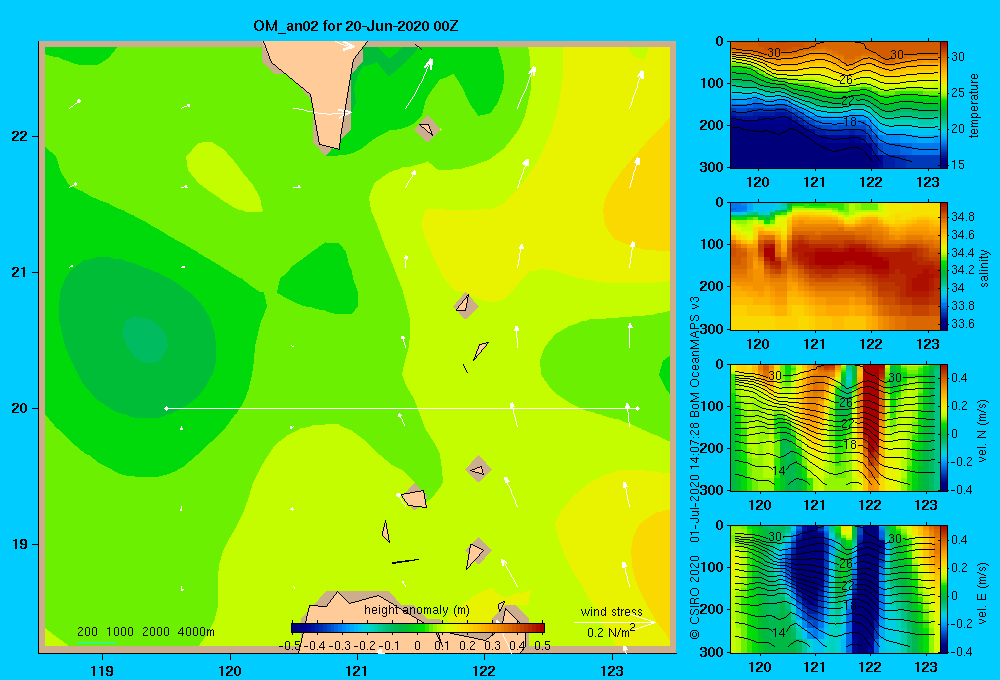The height and width of the screenshot is (680, 1000).
Task: Select longitude label 122 below main map
Action: pyautogui.click(x=484, y=670)
